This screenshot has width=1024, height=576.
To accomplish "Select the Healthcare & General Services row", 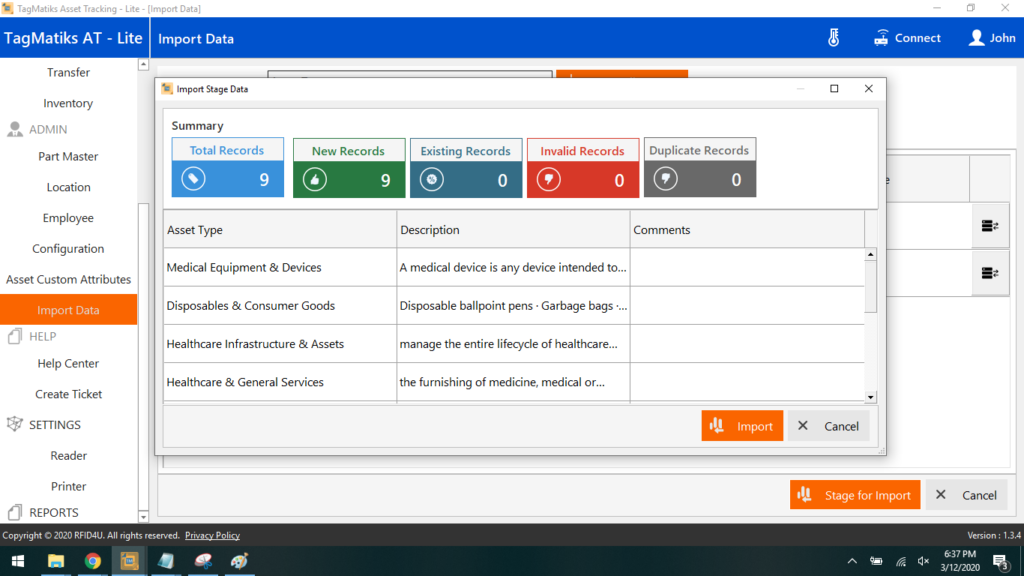I will click(x=514, y=382).
